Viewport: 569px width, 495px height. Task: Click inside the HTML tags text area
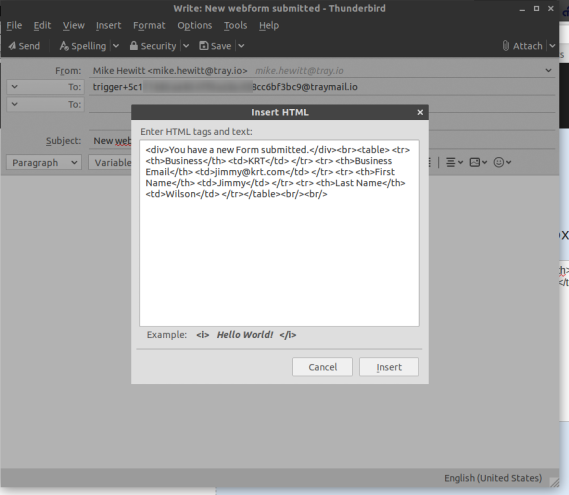point(279,233)
